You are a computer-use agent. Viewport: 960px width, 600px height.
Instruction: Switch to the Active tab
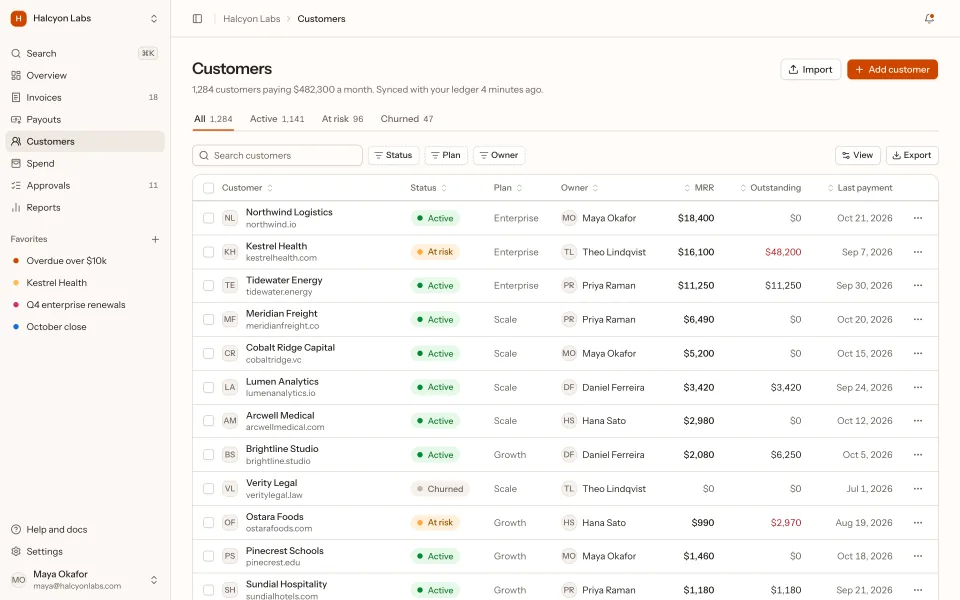(277, 119)
